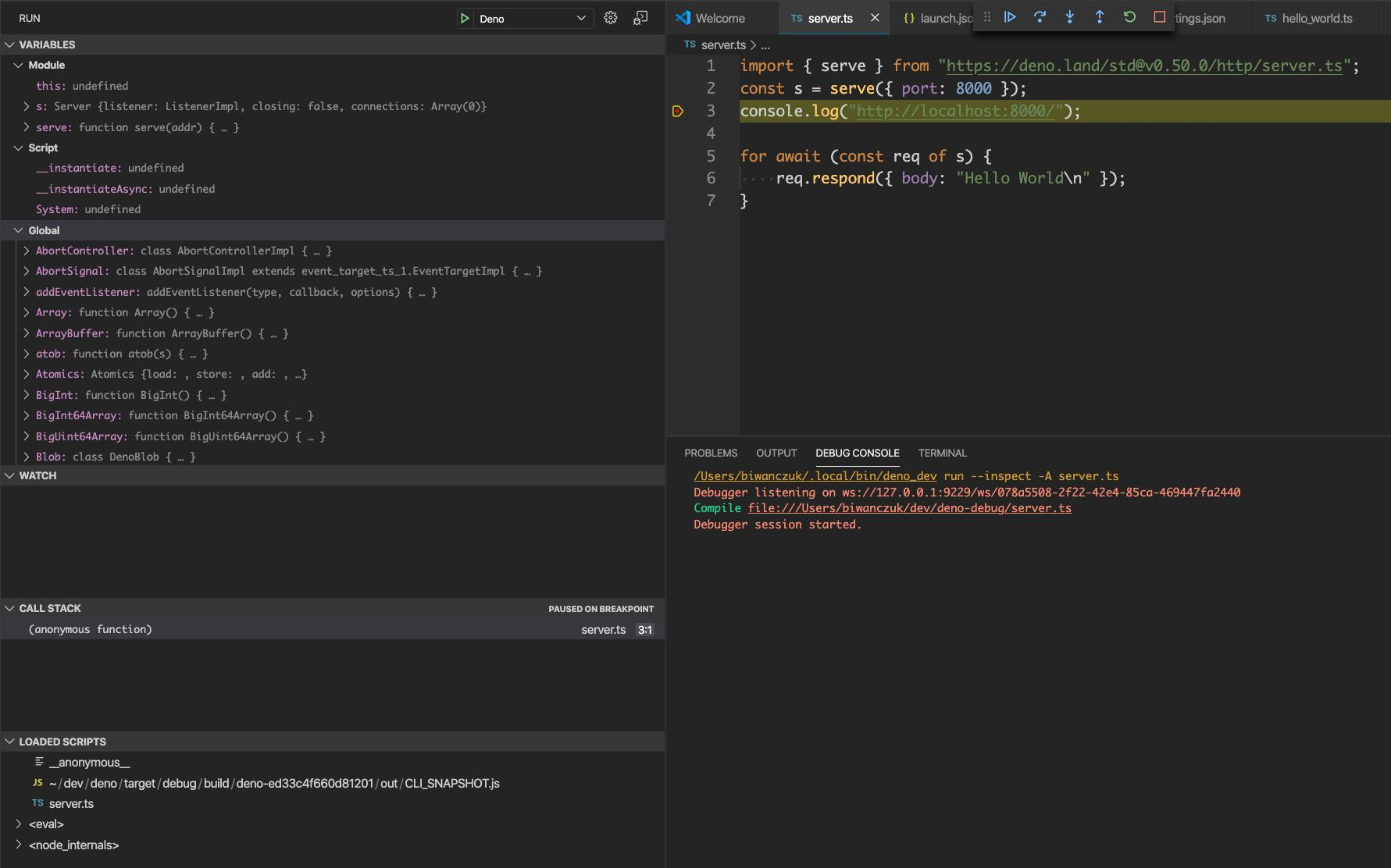Screen dimensions: 1391x868
Task: Click the Step Over debug icon
Action: 1040,17
